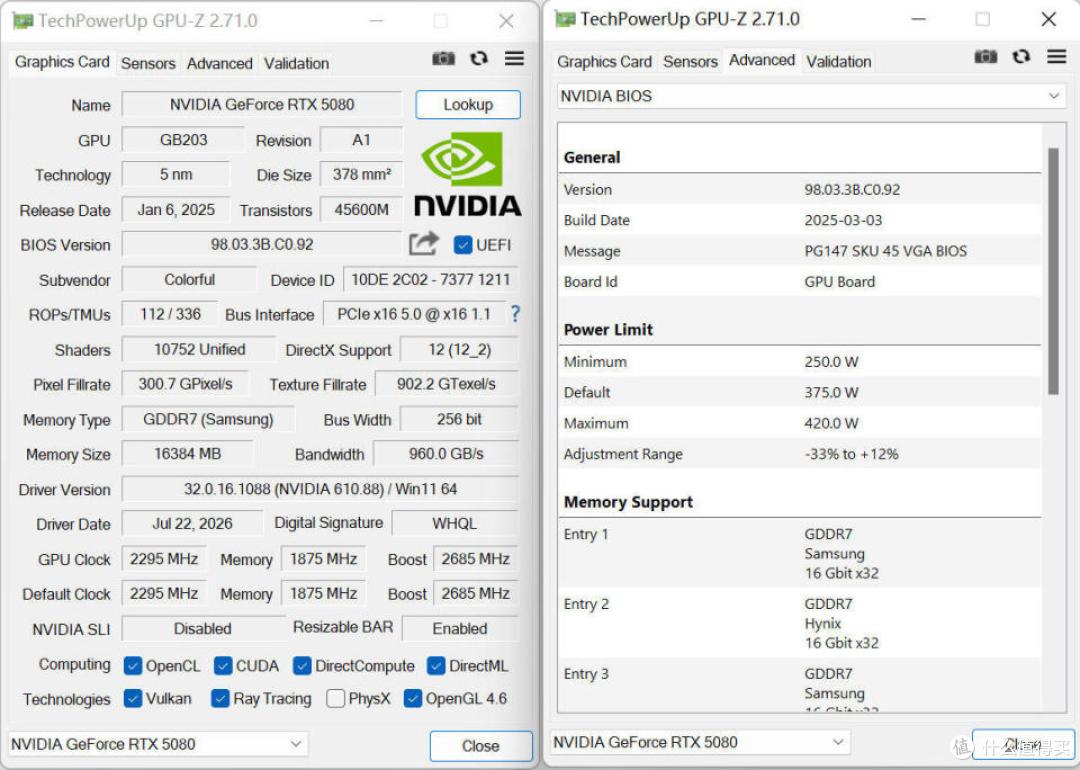The image size is (1080, 770).
Task: Click the BIOS Version text field
Action: coord(262,244)
